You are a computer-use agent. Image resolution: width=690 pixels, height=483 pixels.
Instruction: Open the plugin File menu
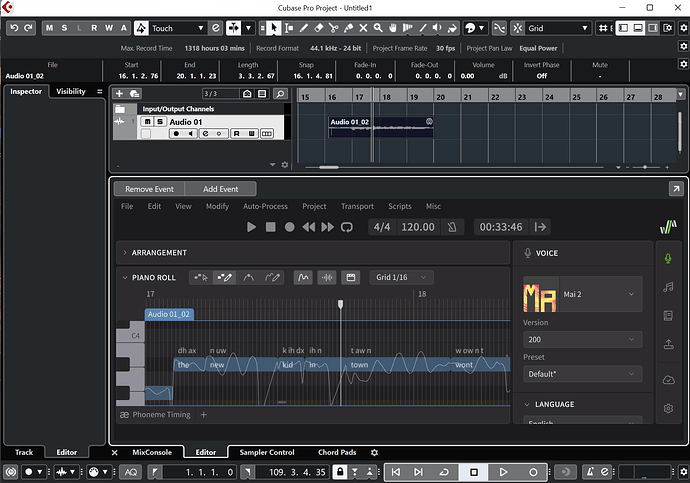pyautogui.click(x=127, y=206)
